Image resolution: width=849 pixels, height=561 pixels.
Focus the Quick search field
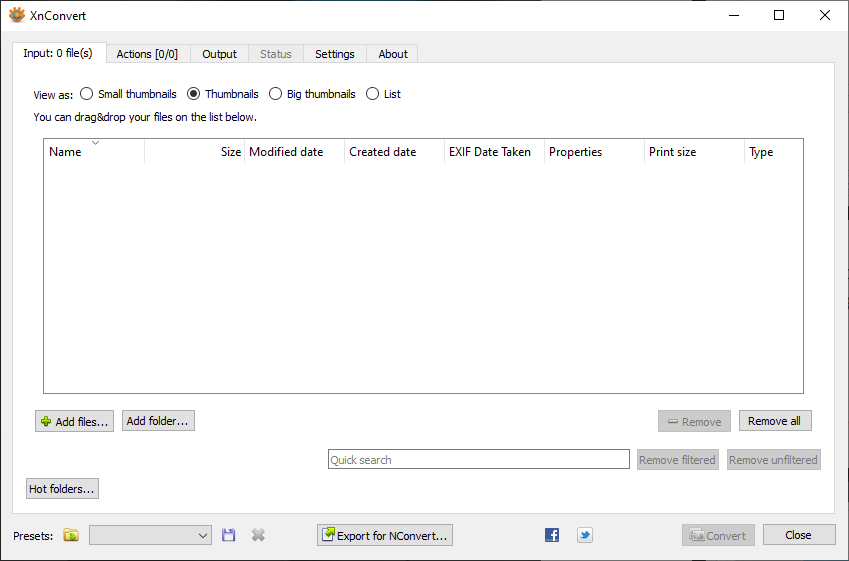(479, 459)
